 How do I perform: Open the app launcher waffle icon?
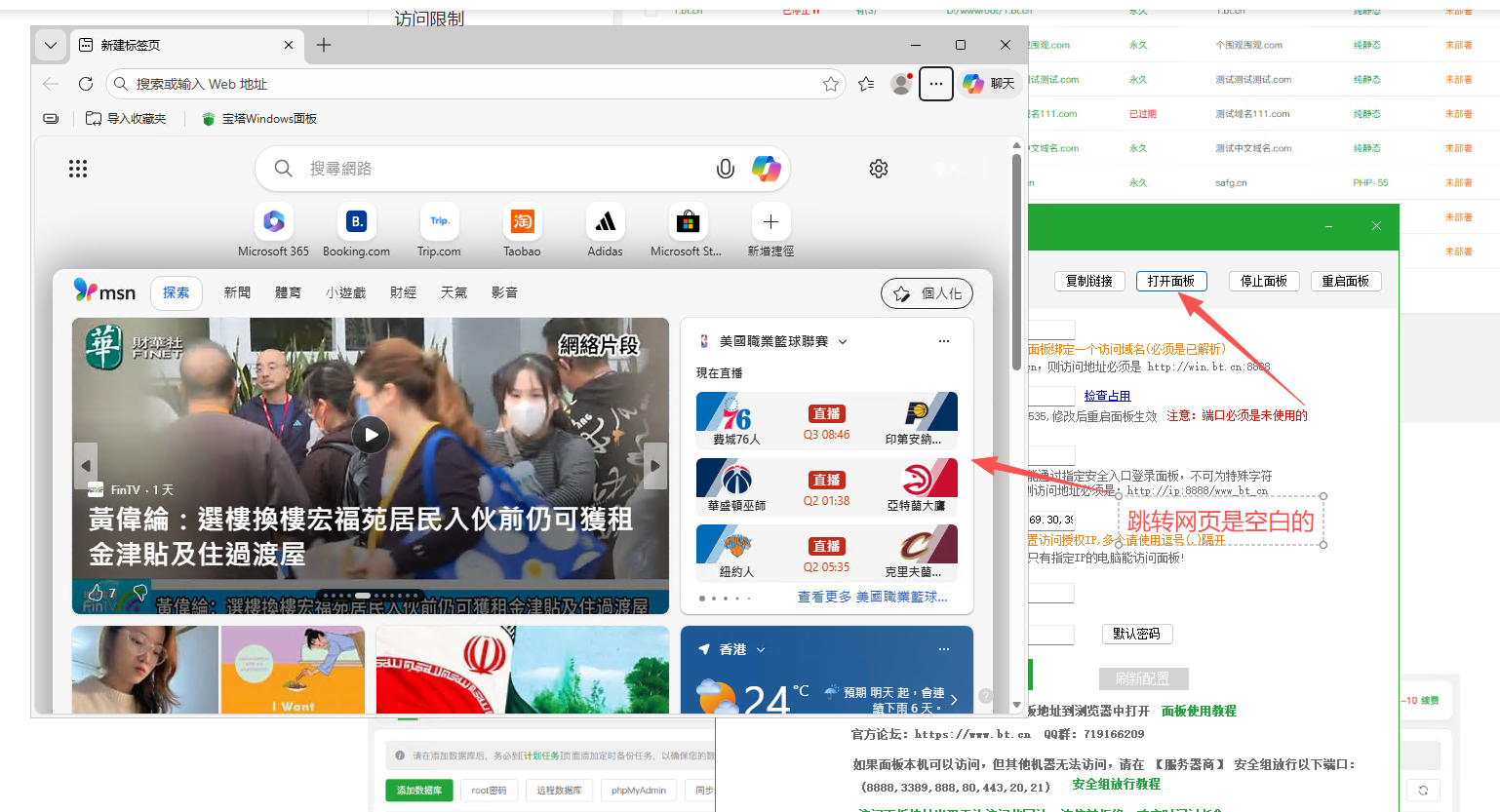[x=77, y=168]
